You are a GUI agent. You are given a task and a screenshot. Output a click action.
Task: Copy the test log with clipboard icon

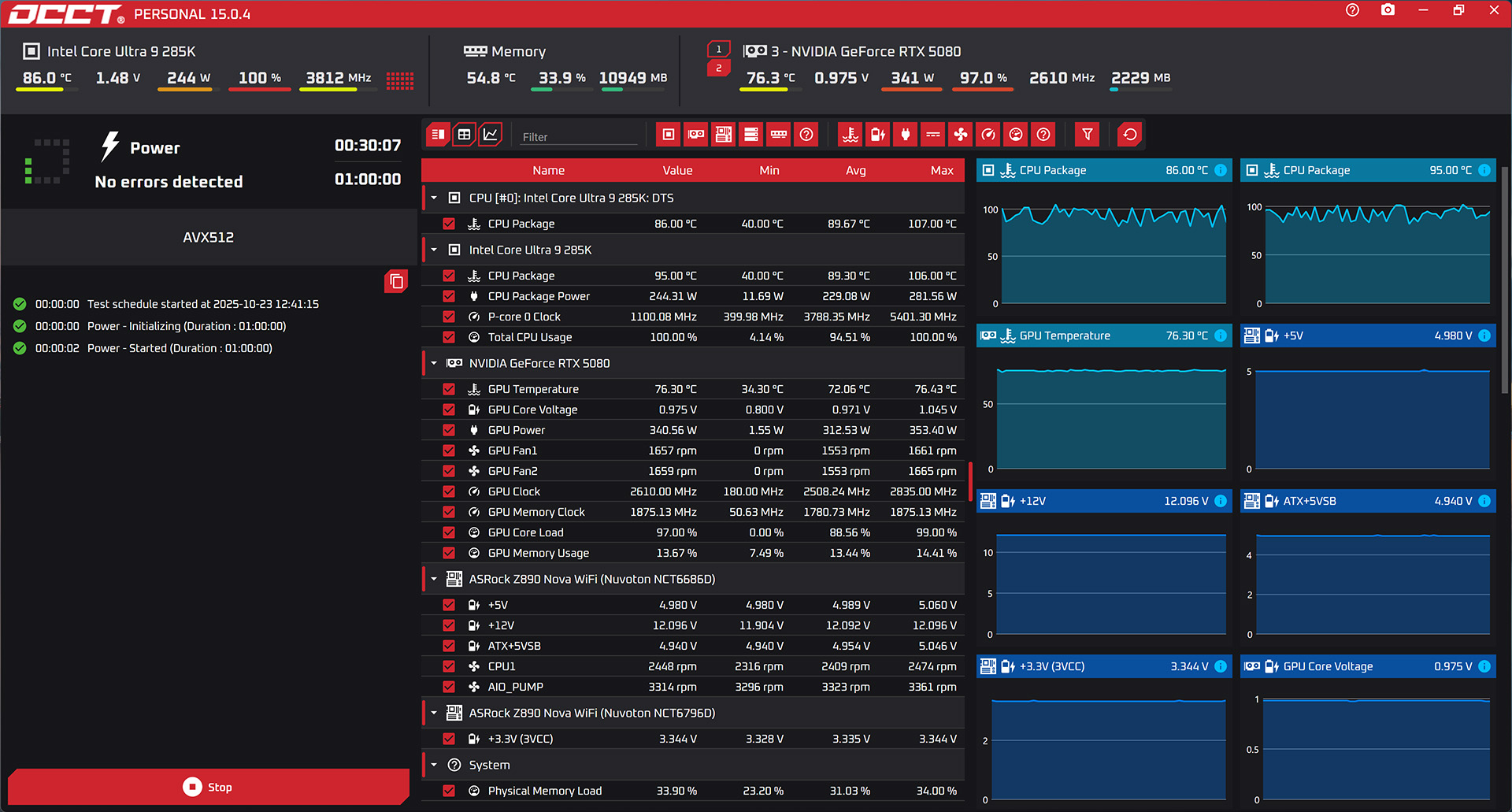click(x=396, y=281)
